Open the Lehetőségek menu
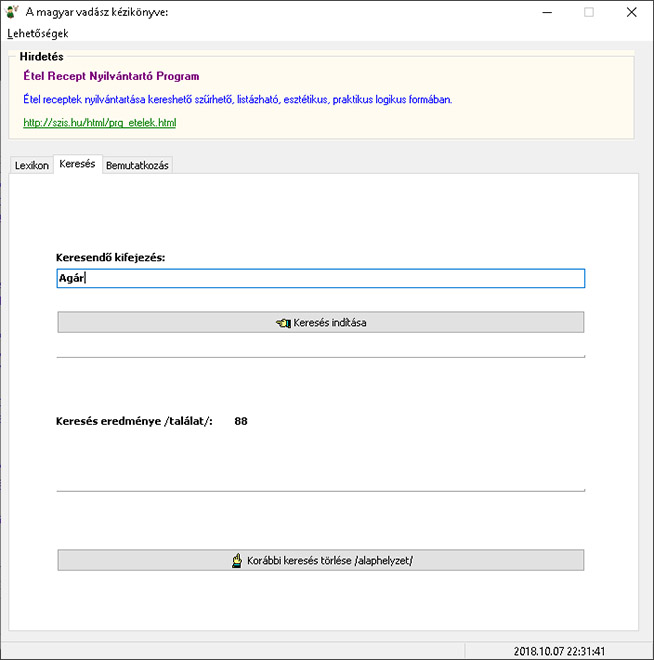Screen dimensions: 654x660 [37, 33]
